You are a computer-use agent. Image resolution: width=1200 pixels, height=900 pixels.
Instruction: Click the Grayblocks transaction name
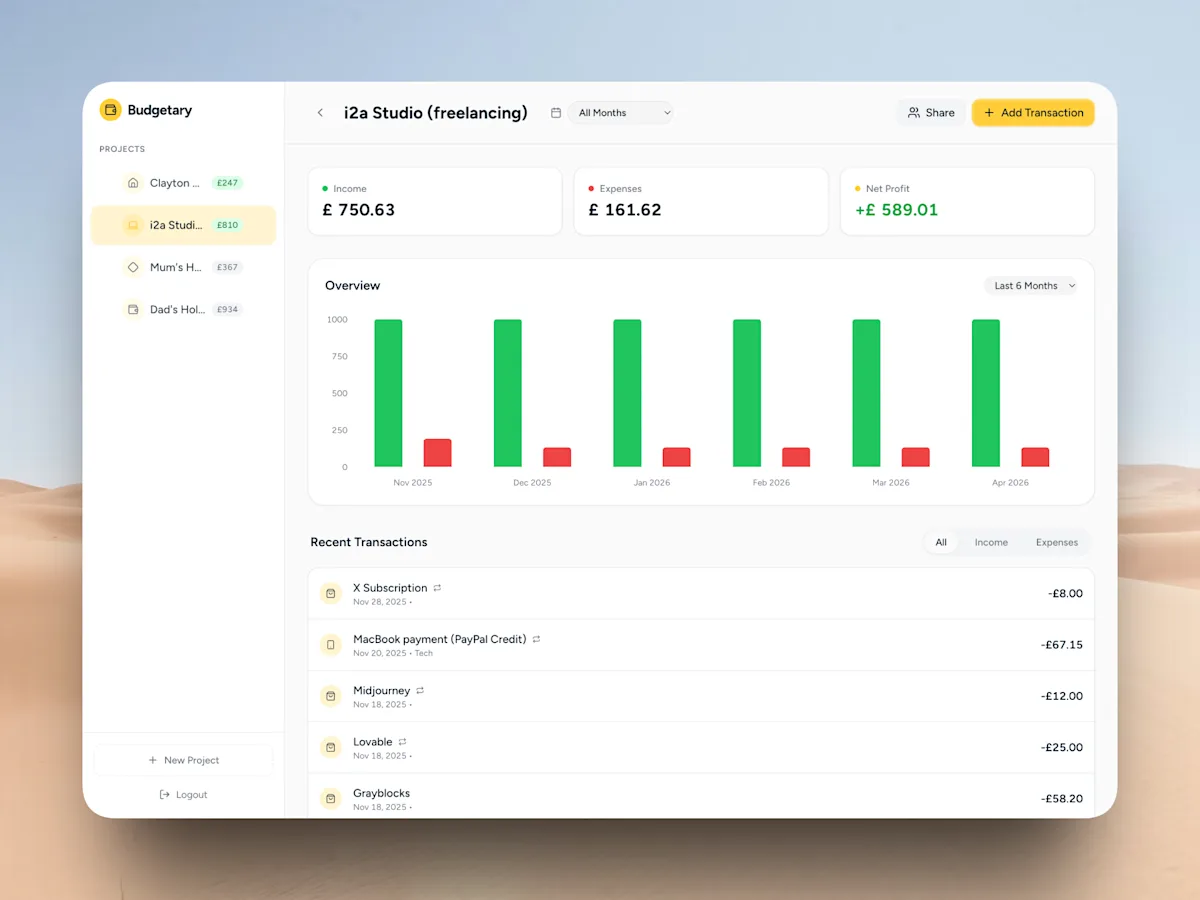(382, 793)
